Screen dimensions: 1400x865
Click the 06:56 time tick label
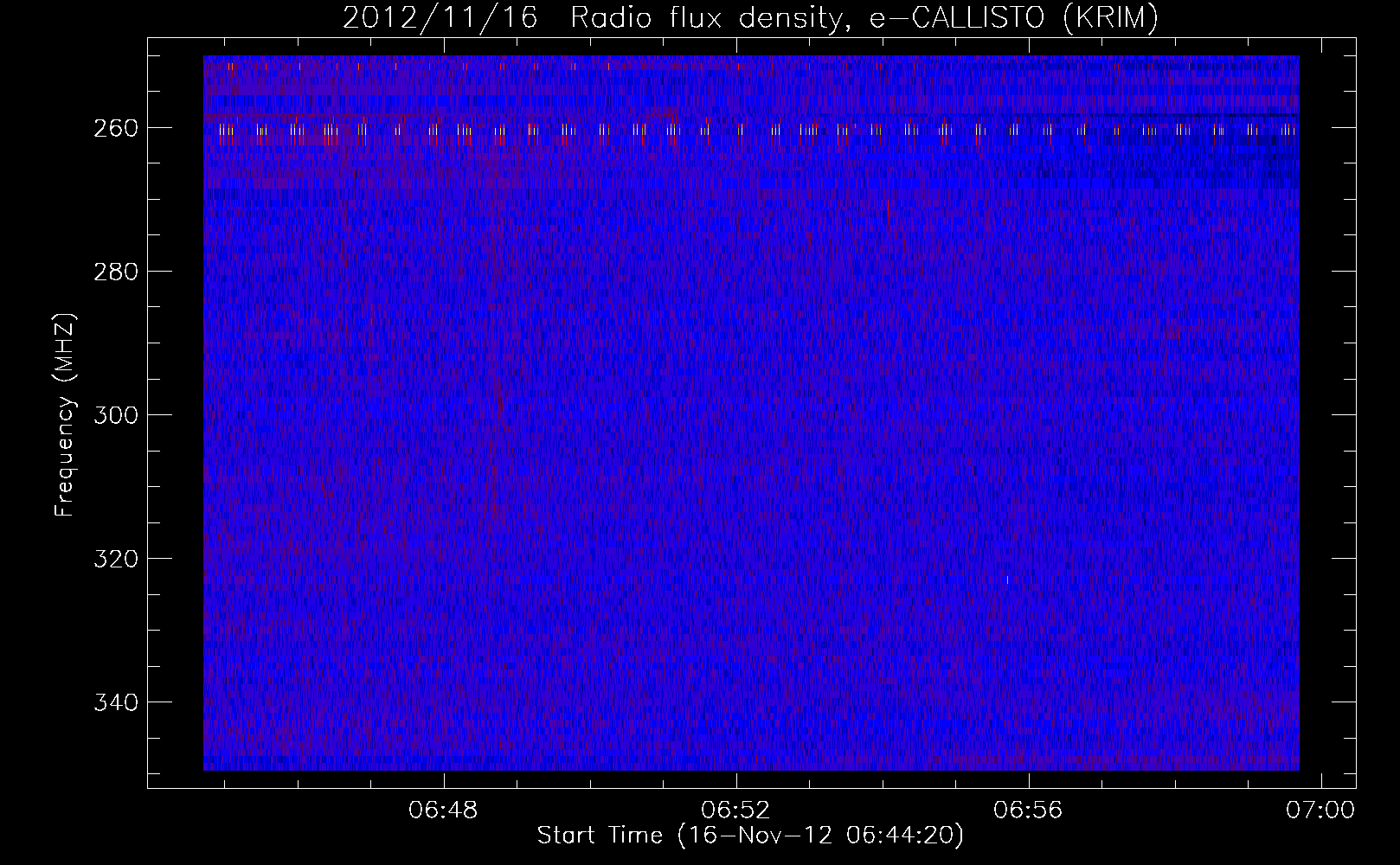pyautogui.click(x=1028, y=811)
